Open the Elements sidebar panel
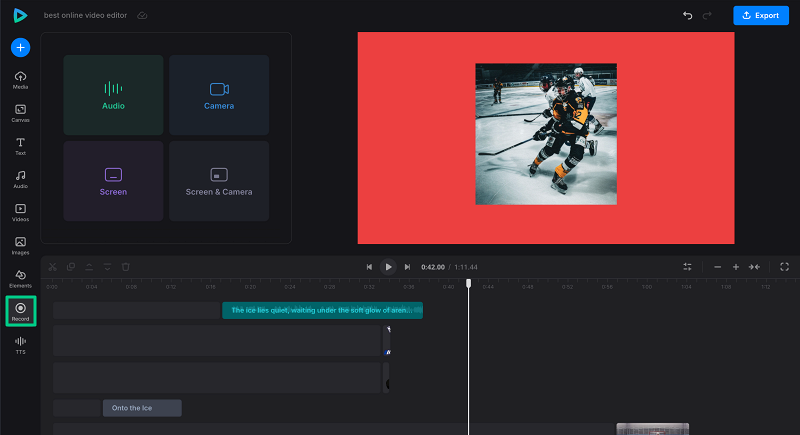The height and width of the screenshot is (435, 800). pyautogui.click(x=20, y=279)
